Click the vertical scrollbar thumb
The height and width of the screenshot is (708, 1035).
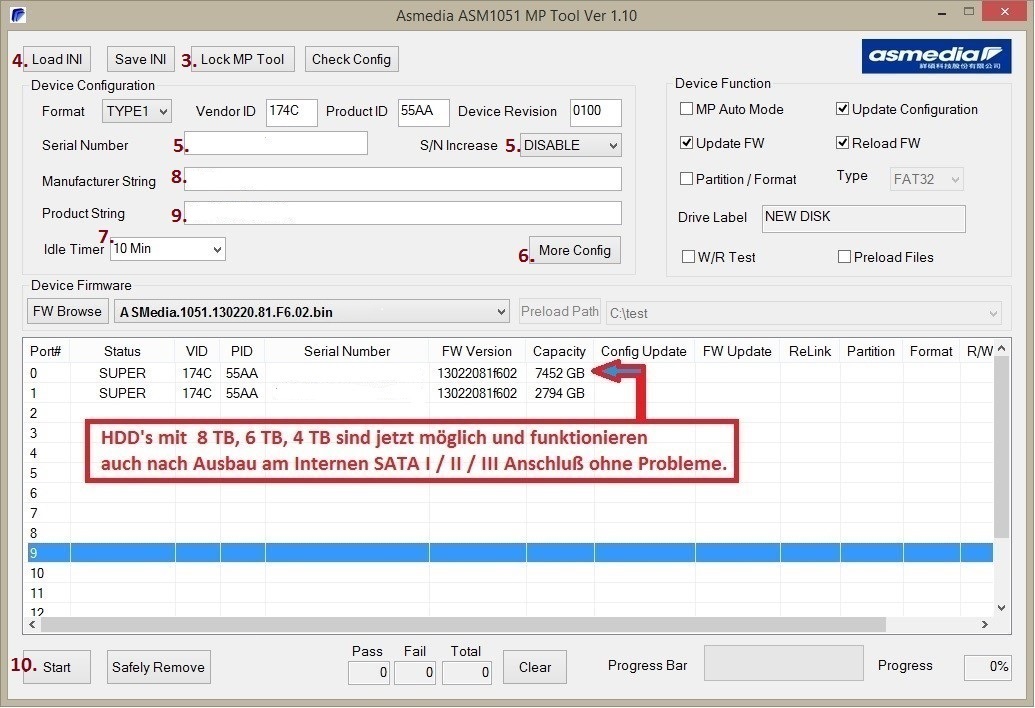click(x=1001, y=447)
